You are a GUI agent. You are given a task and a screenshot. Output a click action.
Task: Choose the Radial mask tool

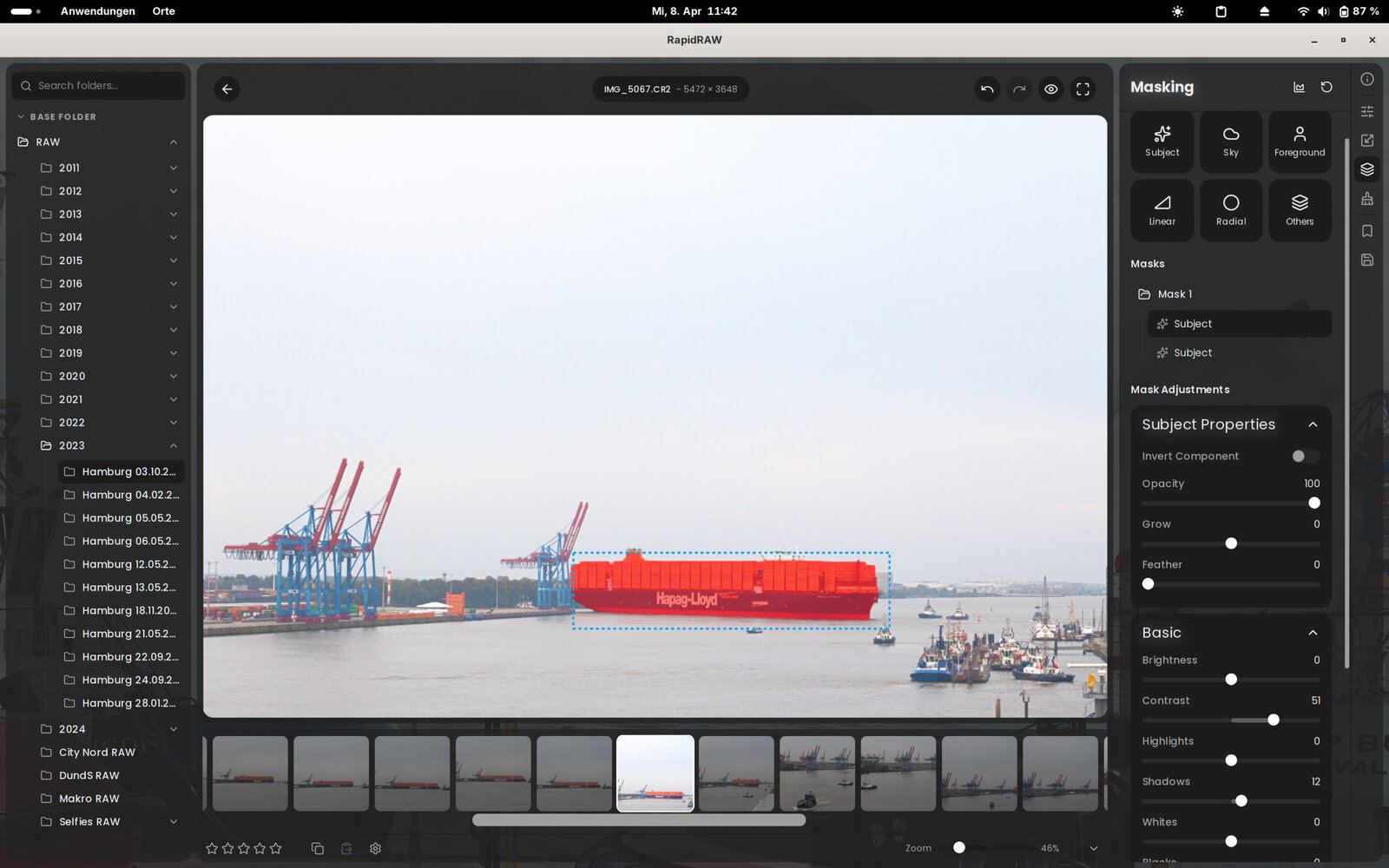(1230, 210)
